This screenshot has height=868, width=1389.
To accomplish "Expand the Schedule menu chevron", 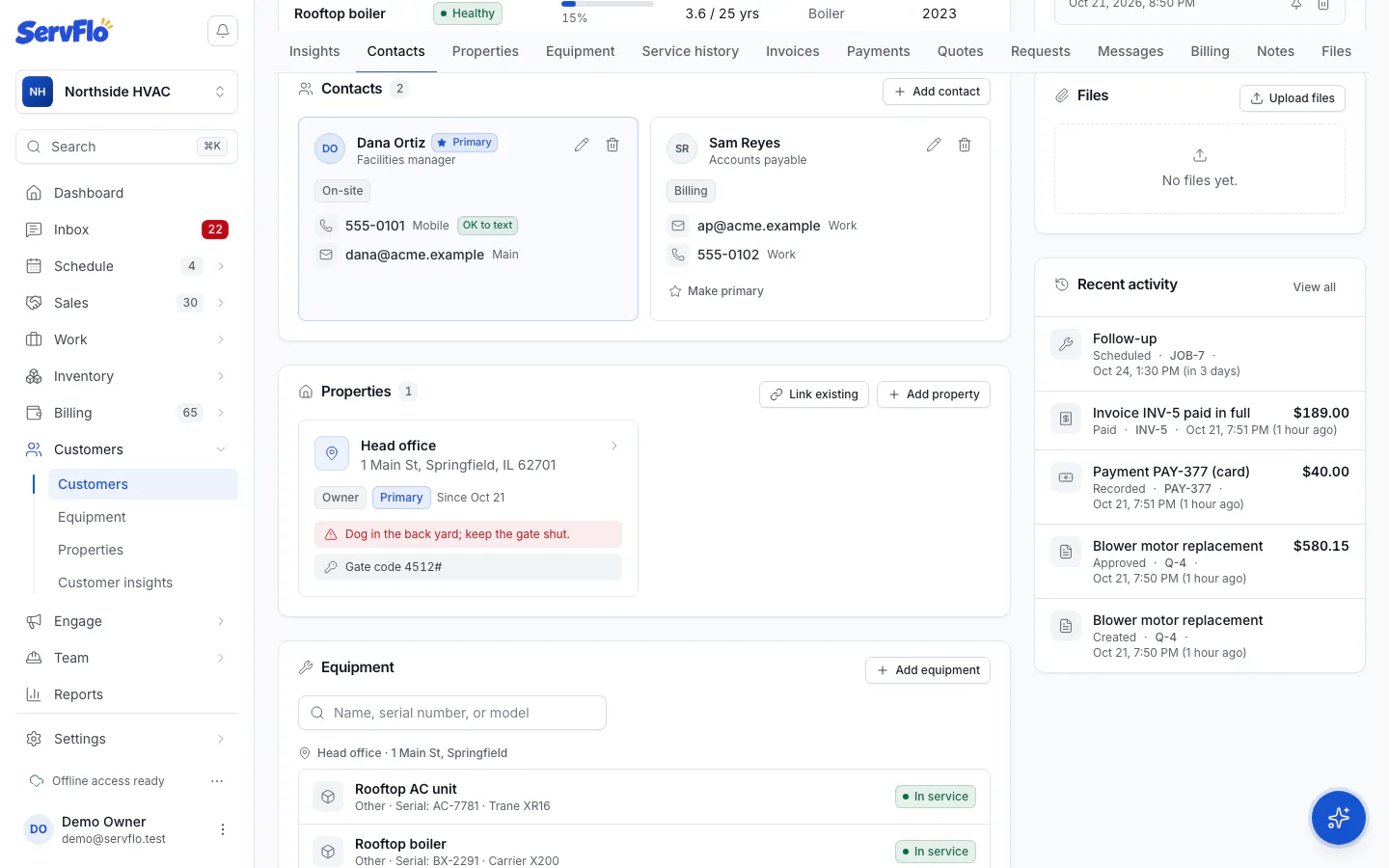I will [221, 266].
